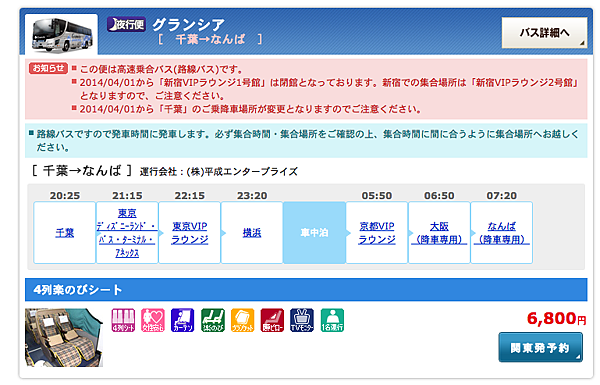Screen dimensions: 600x385
Task: Open the bus photo thumbnail in header
Action: [61, 35]
